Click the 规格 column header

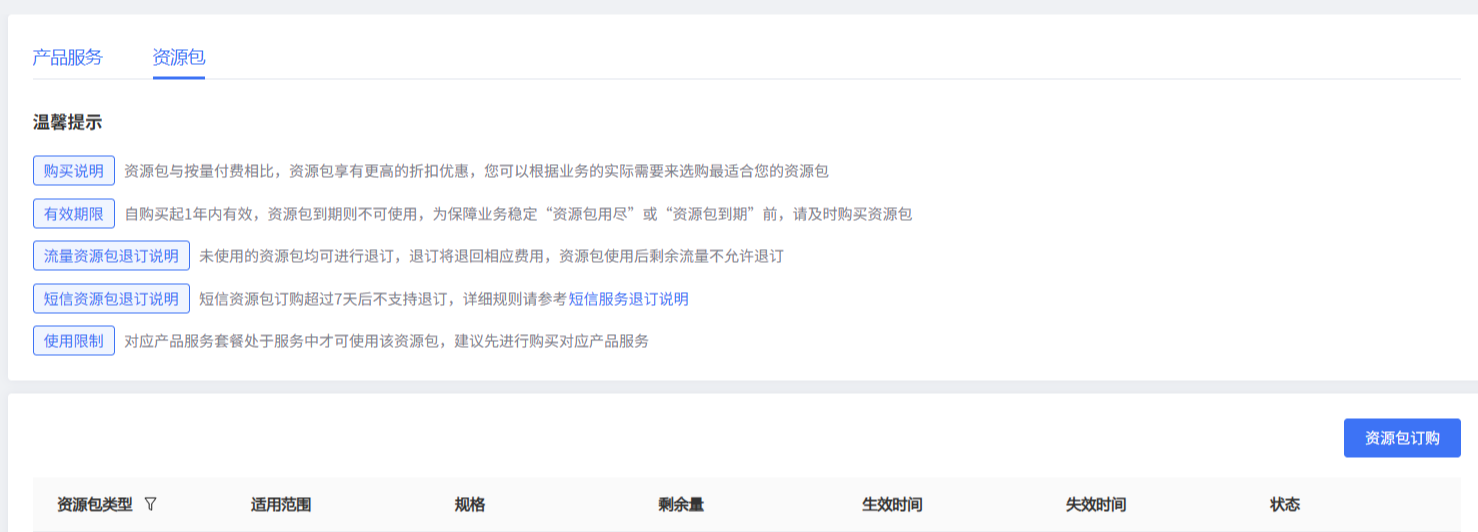470,504
